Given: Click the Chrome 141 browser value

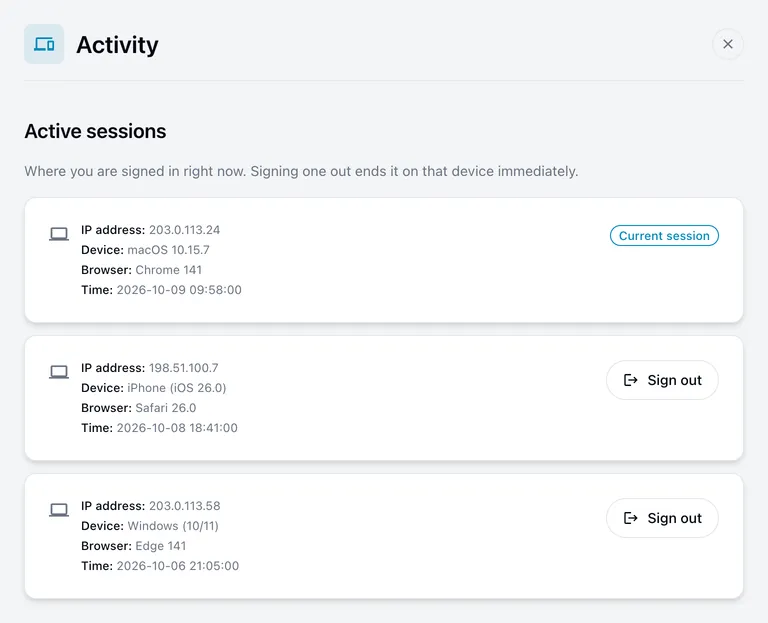Looking at the screenshot, I should 168,270.
